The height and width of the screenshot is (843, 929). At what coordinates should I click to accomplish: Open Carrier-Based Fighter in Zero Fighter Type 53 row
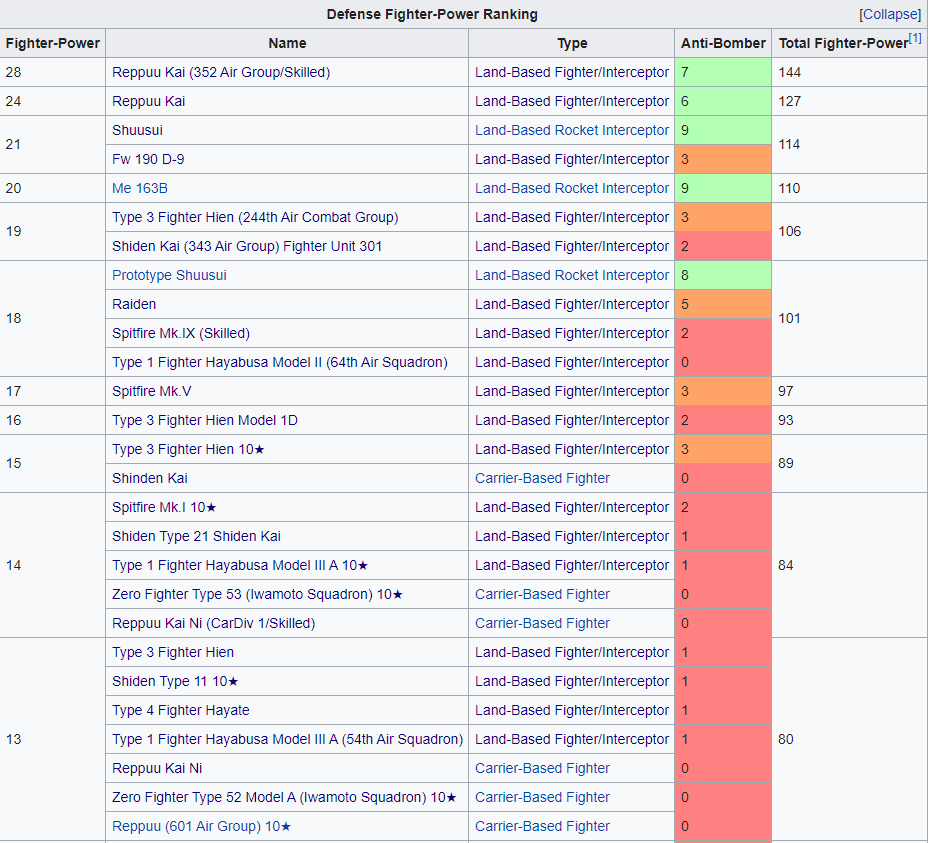pos(542,595)
